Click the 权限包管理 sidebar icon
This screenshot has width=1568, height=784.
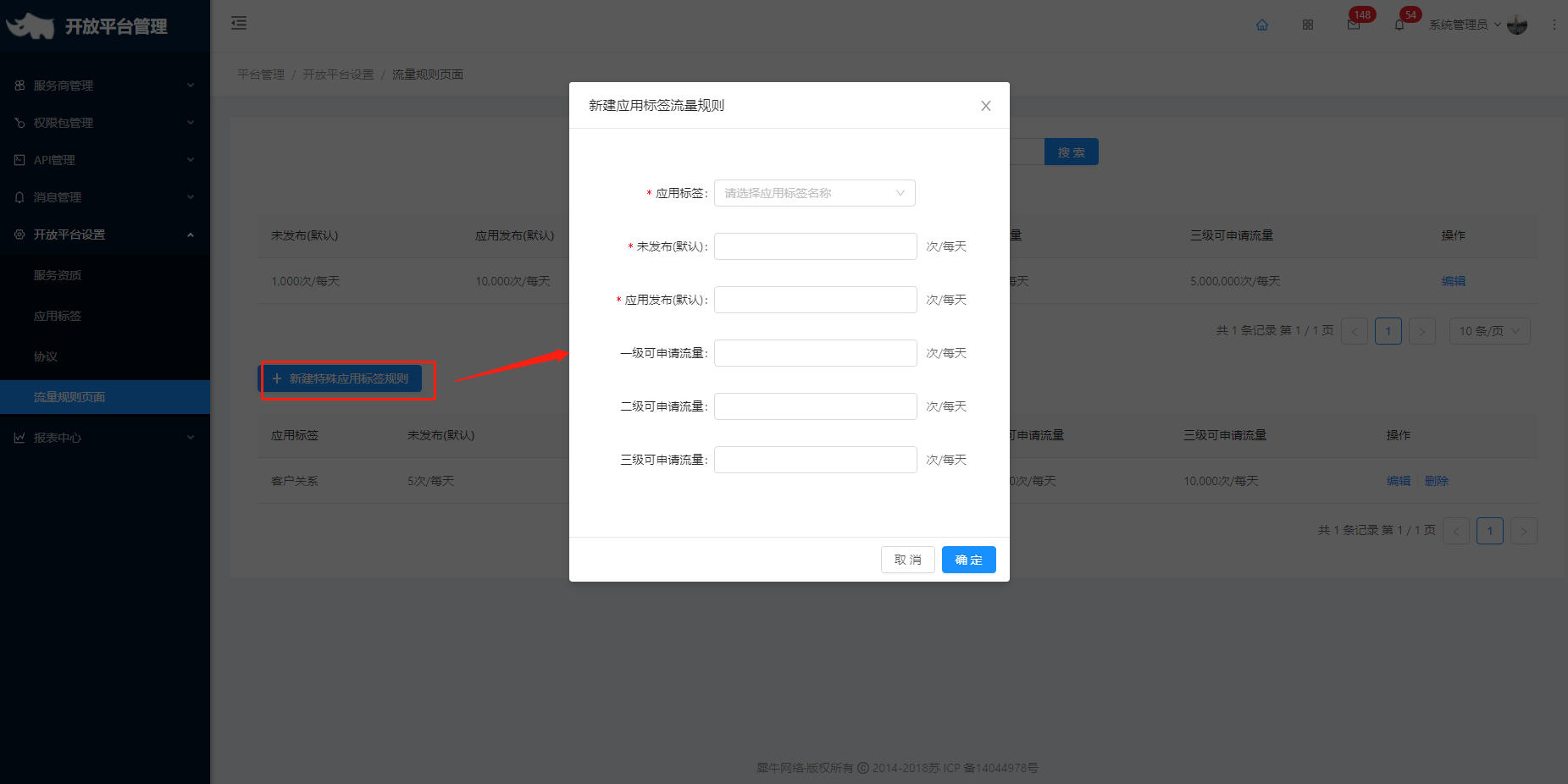(19, 123)
